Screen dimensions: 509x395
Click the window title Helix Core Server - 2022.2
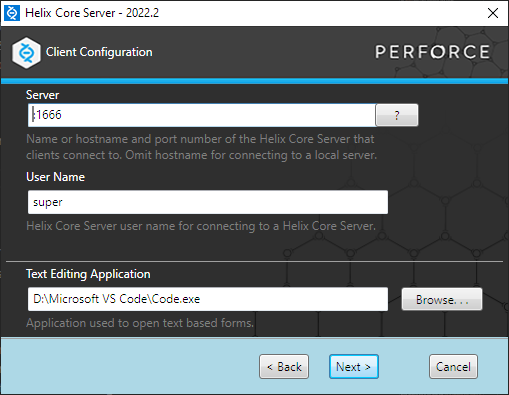tap(92, 13)
